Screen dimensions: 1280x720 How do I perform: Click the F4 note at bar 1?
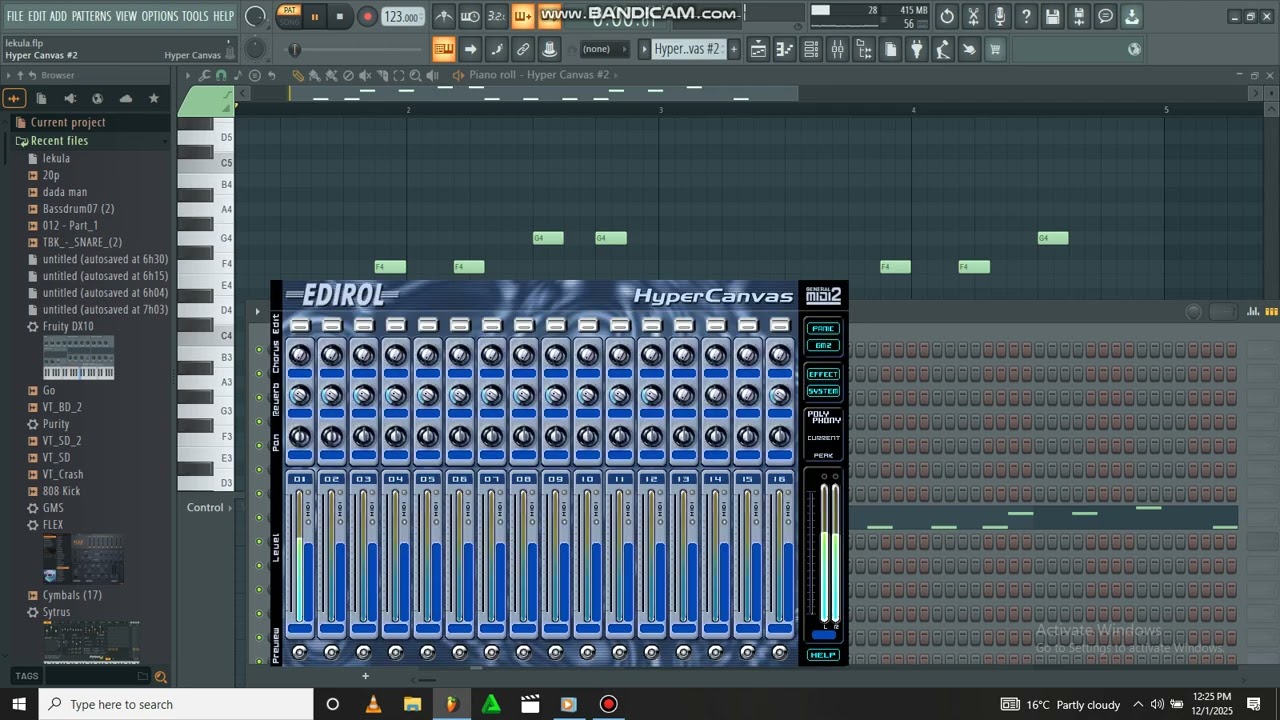[390, 267]
